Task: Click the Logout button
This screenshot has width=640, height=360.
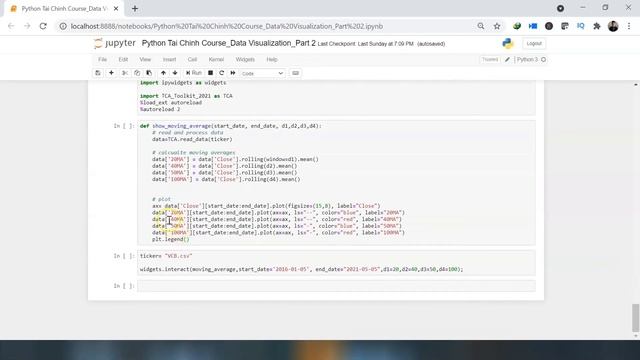Action: [x=534, y=44]
